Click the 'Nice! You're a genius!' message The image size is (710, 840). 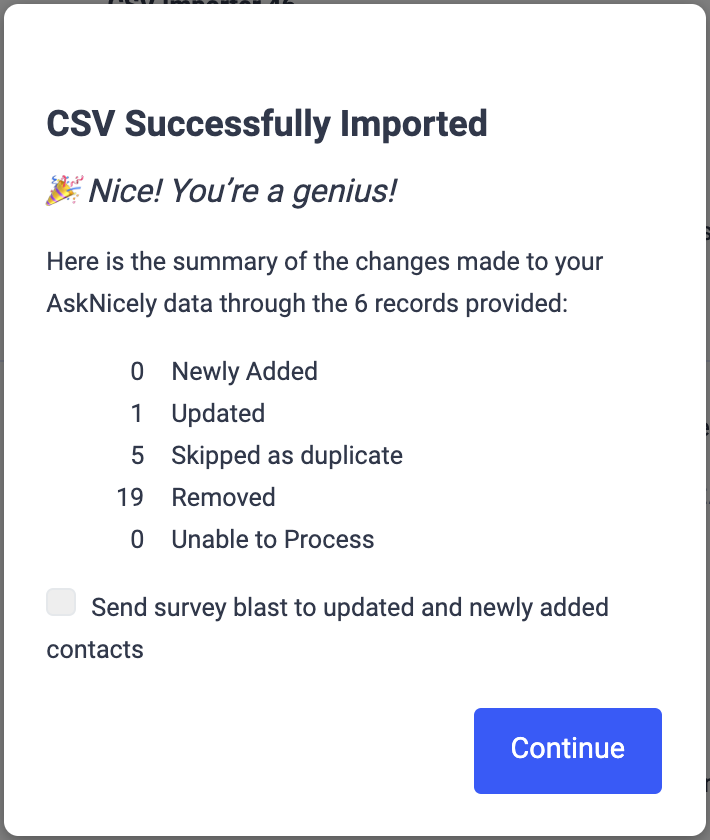(242, 191)
